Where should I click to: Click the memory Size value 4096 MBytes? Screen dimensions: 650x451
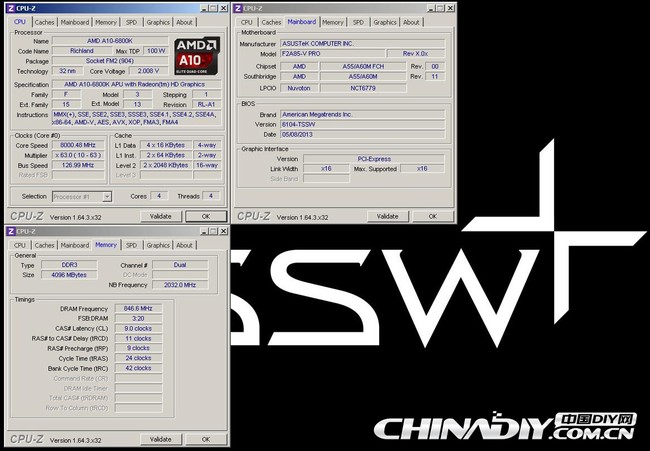tap(69, 275)
